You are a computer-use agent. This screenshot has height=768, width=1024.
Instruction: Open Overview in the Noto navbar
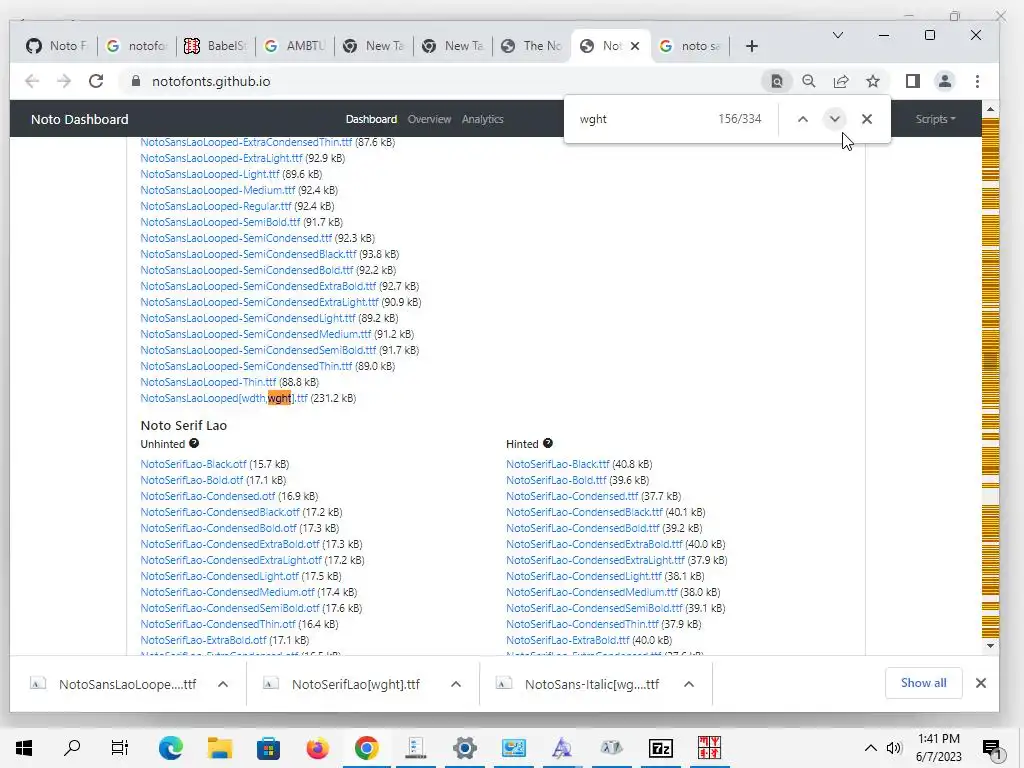click(429, 119)
